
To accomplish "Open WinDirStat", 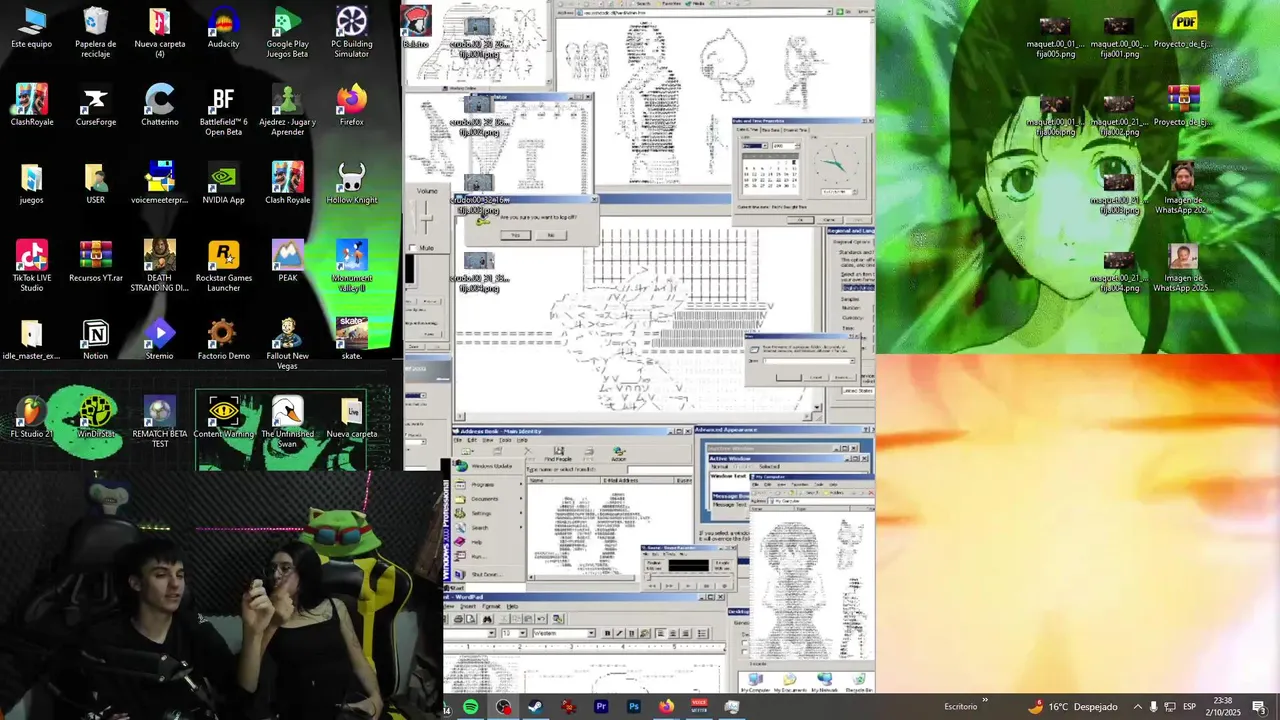I will pos(96,418).
